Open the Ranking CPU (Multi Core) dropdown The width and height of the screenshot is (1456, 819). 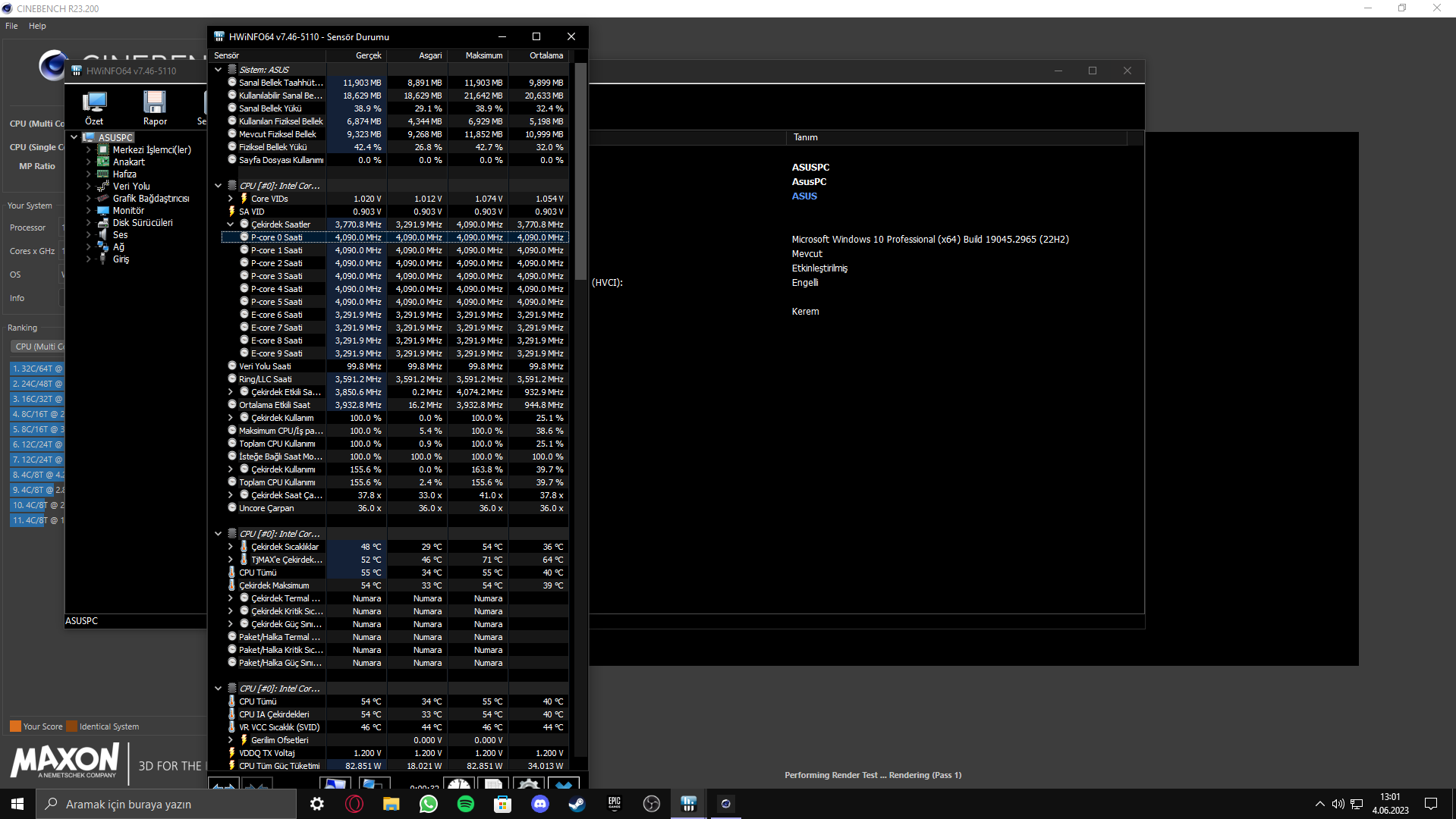[x=37, y=347]
